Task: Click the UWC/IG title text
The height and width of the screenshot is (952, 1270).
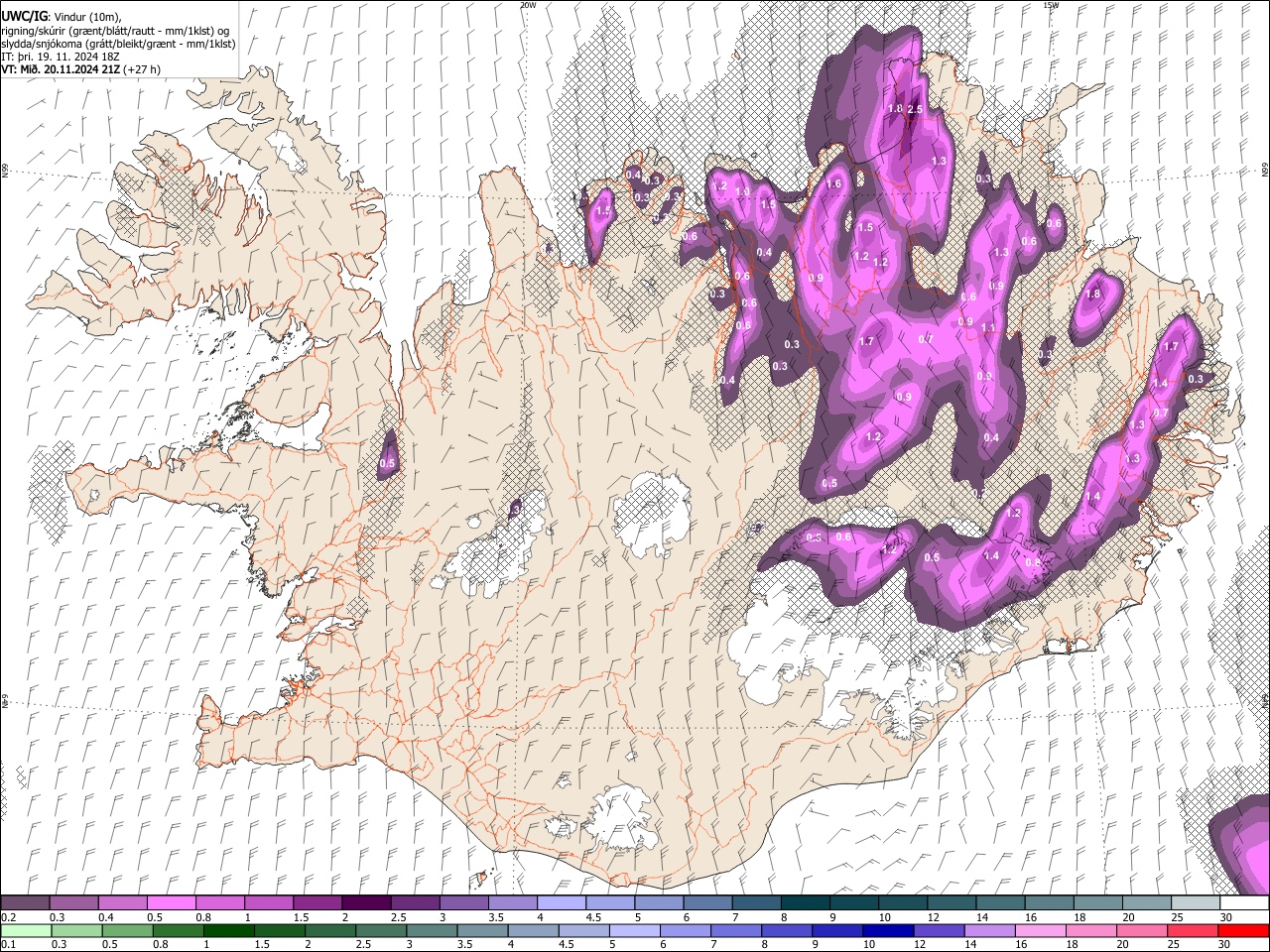Action: [x=24, y=16]
